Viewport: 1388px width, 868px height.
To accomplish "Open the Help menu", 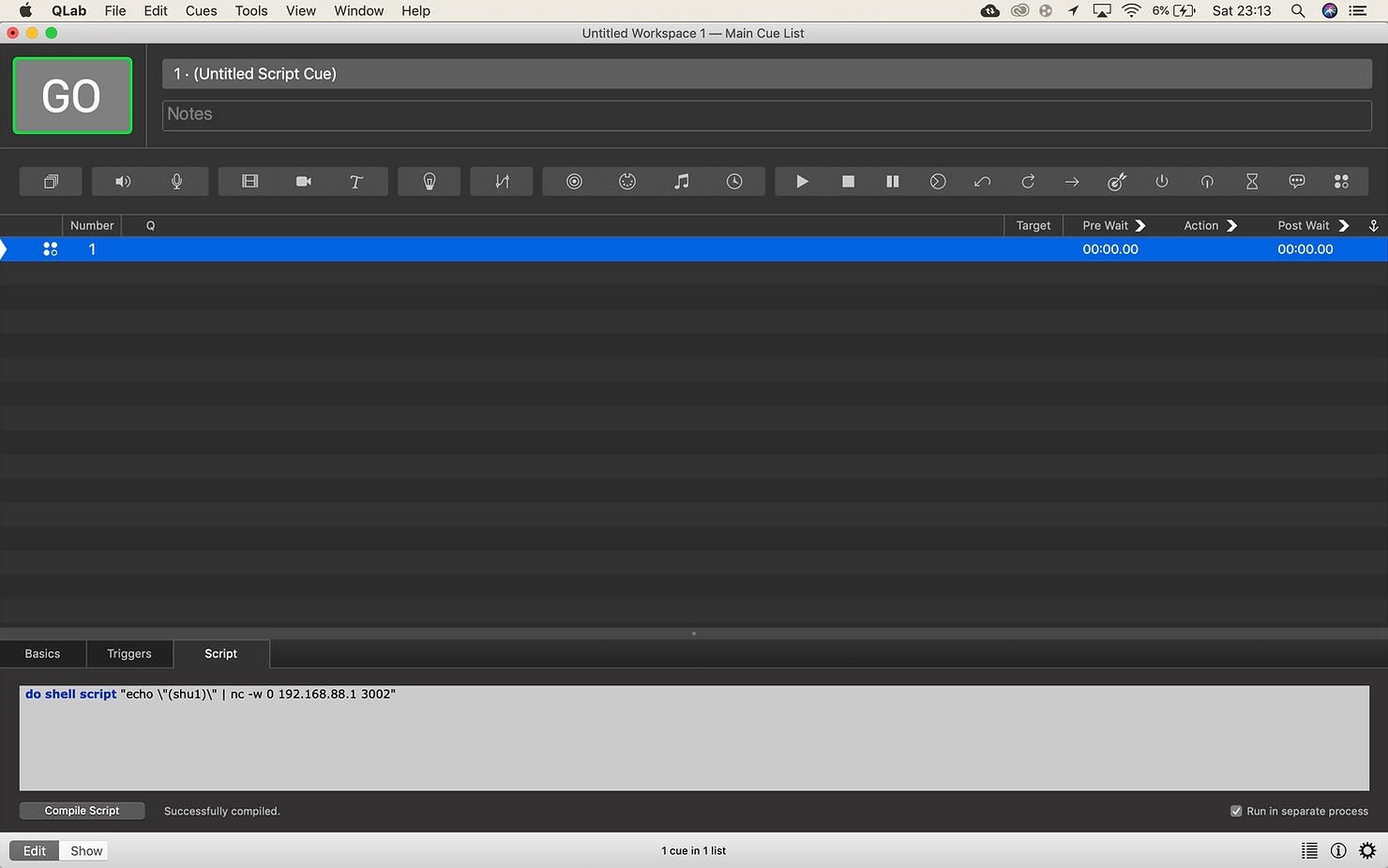I will [415, 11].
